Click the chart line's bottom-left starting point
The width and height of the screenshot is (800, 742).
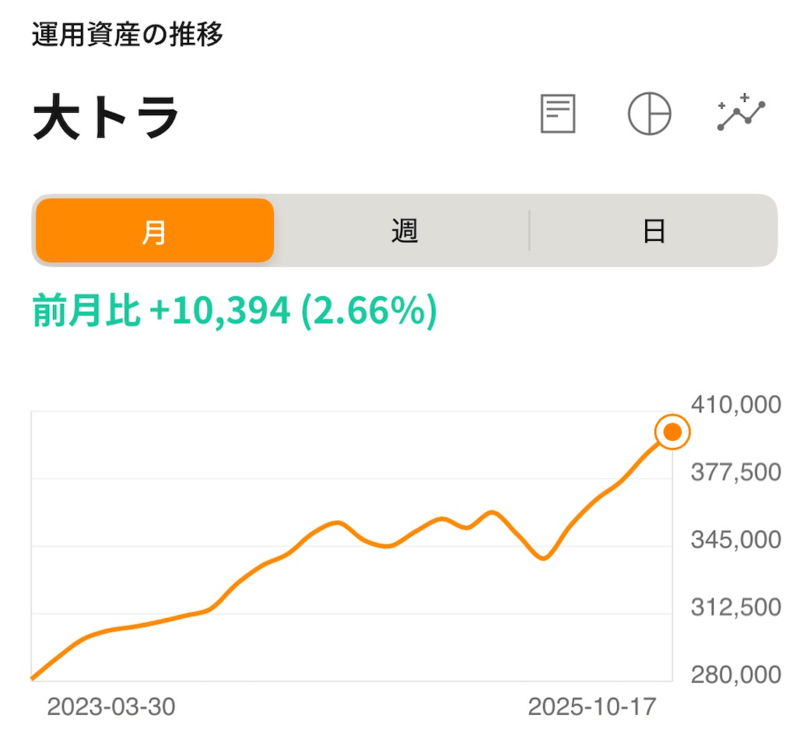tap(34, 678)
